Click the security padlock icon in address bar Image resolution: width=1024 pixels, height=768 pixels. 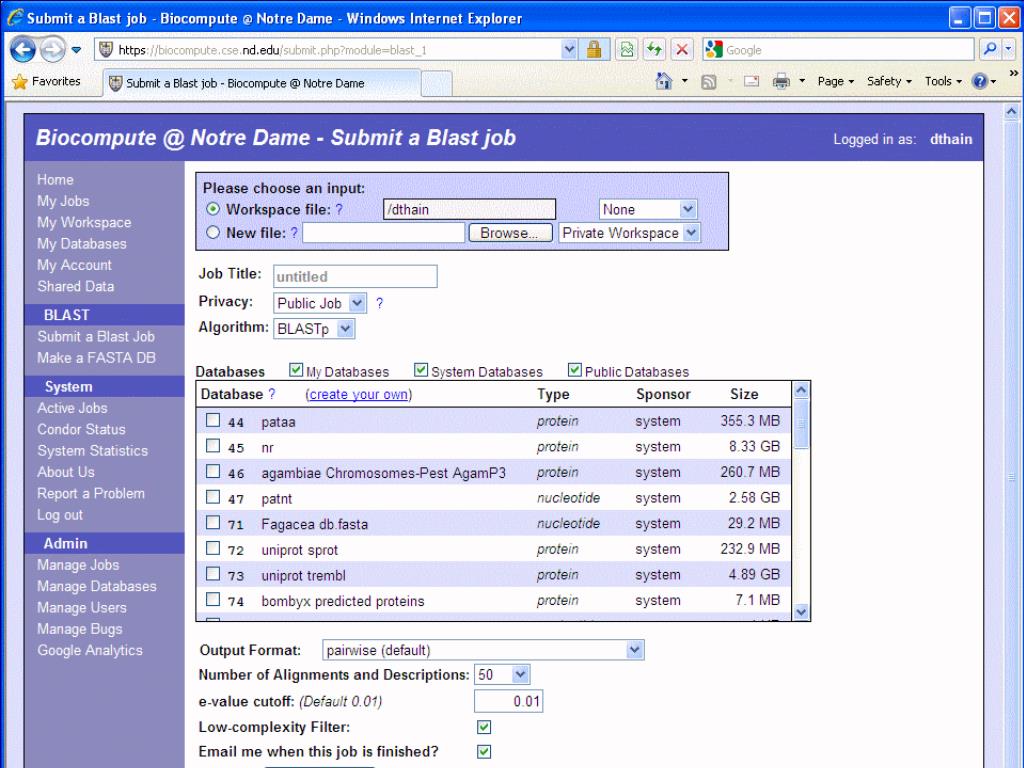point(594,50)
